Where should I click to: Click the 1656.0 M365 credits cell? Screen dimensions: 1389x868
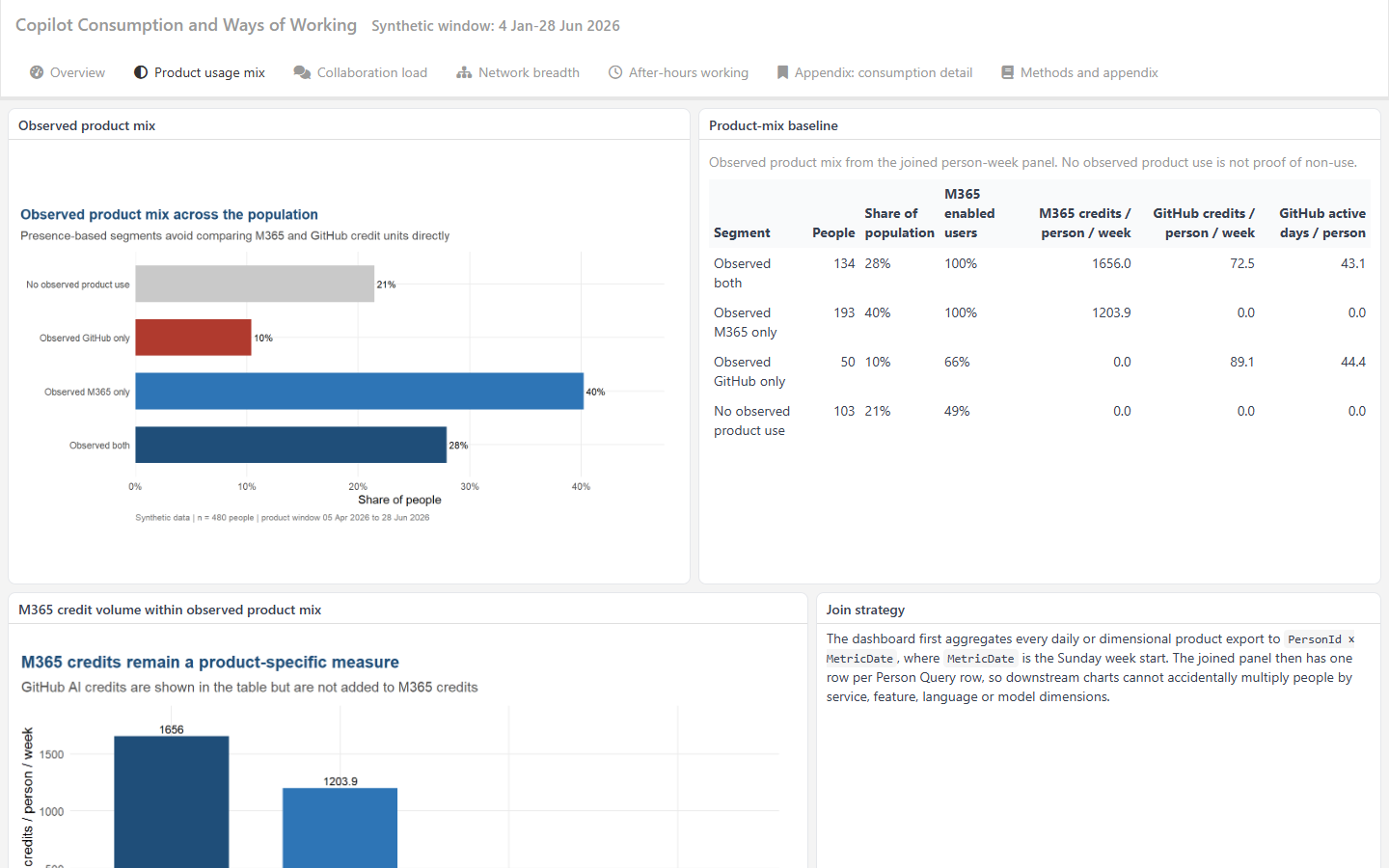pyautogui.click(x=1111, y=263)
